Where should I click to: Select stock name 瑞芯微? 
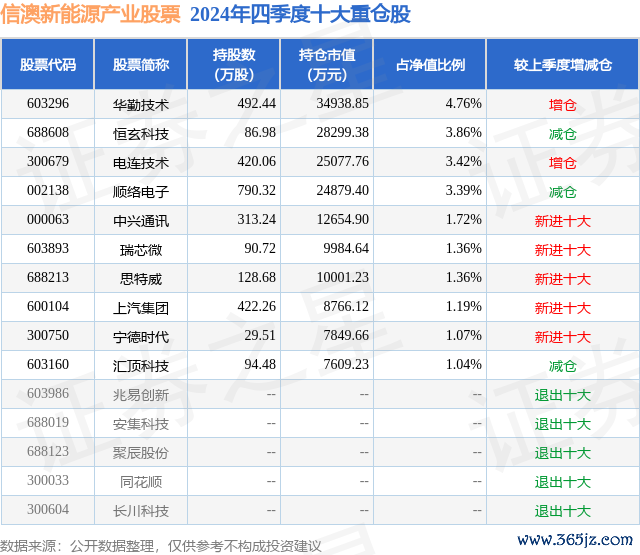[141, 250]
